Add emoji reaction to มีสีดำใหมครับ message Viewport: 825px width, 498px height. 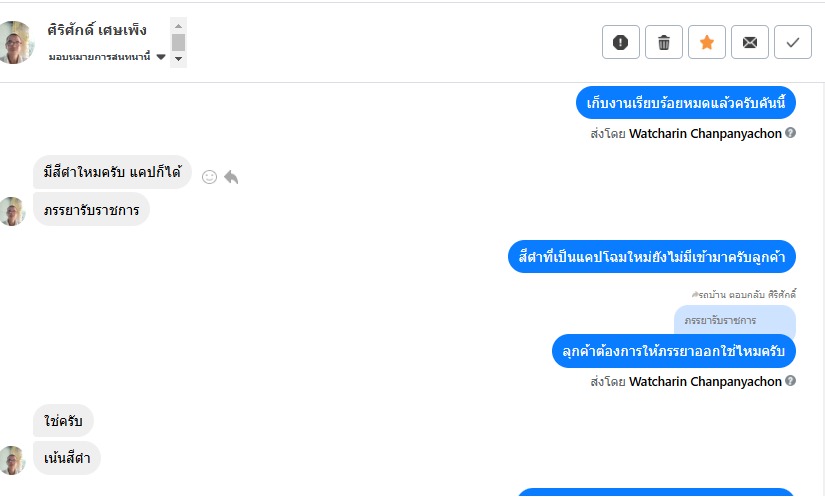209,177
